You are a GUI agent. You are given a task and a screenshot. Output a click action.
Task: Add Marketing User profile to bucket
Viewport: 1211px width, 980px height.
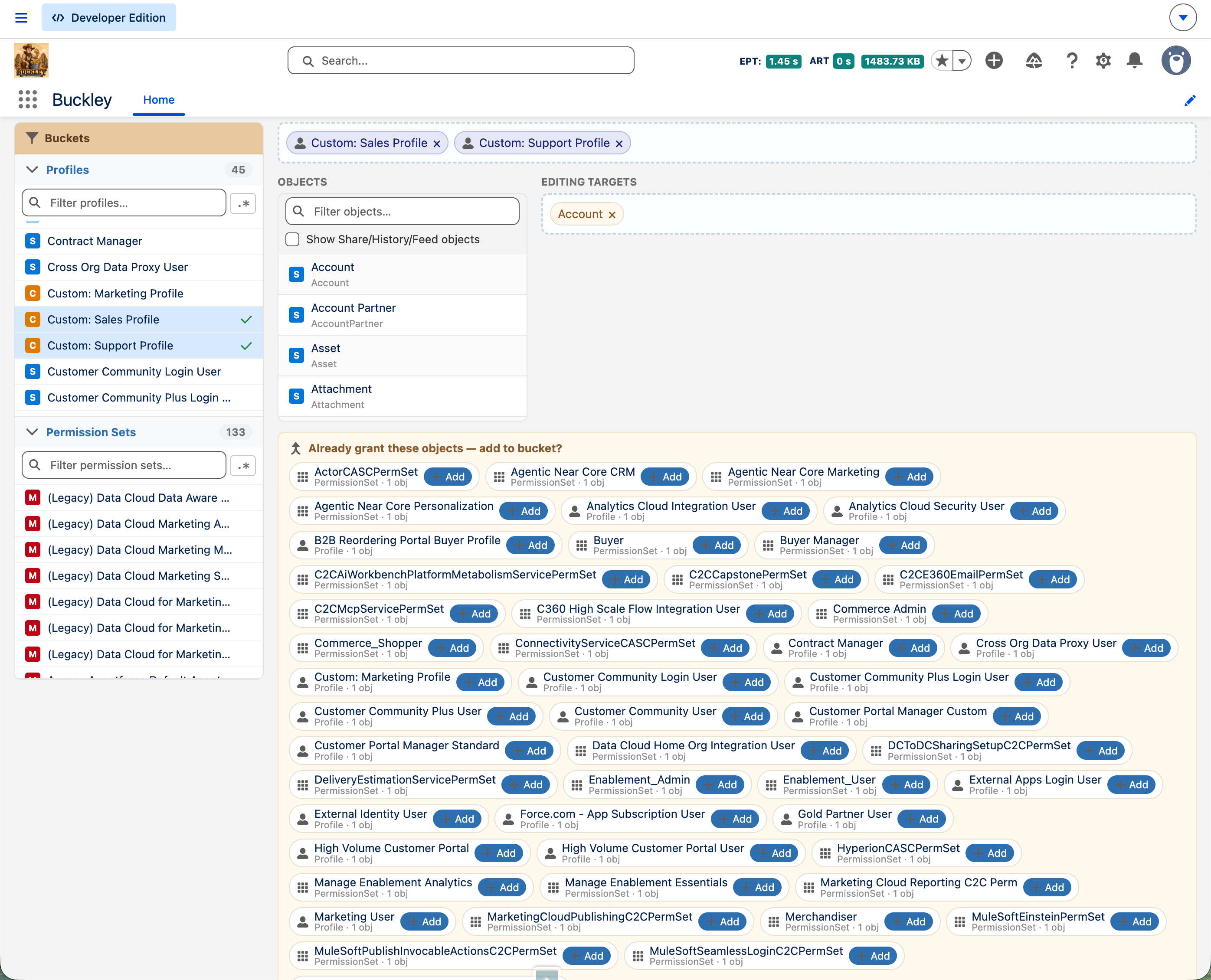click(424, 922)
